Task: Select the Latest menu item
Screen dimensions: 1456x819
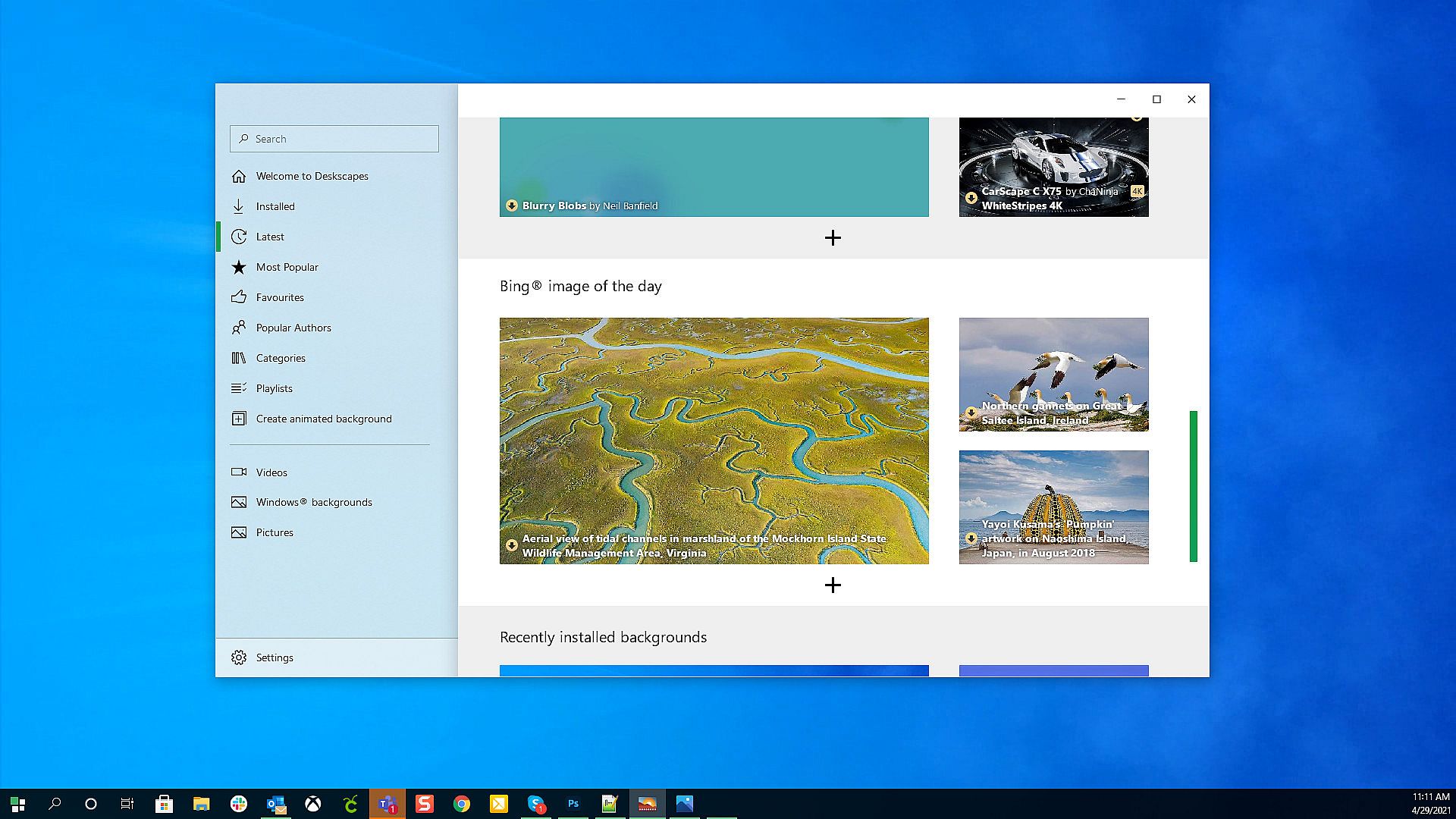Action: coord(270,237)
